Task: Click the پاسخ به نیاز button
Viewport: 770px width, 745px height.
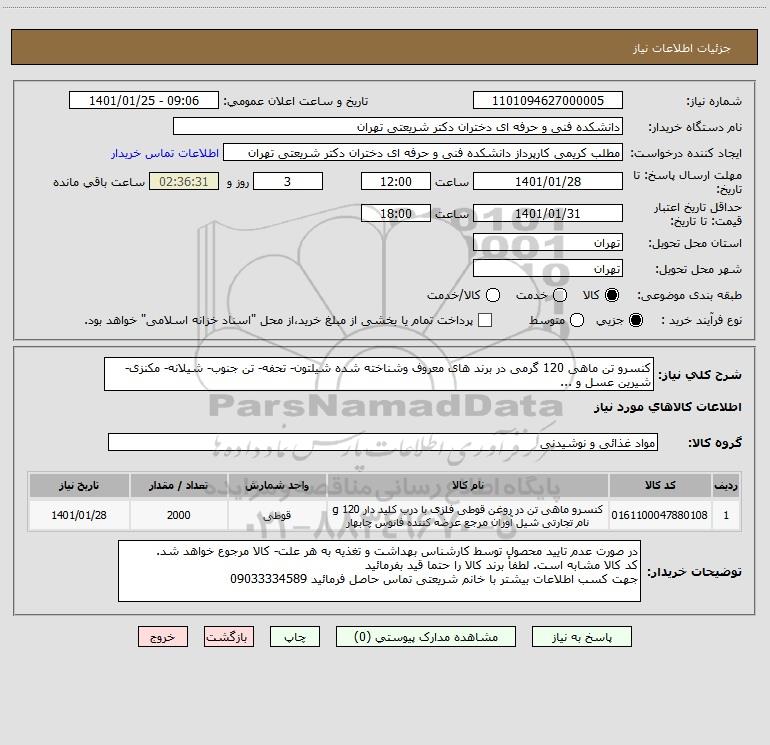Action: (x=582, y=637)
